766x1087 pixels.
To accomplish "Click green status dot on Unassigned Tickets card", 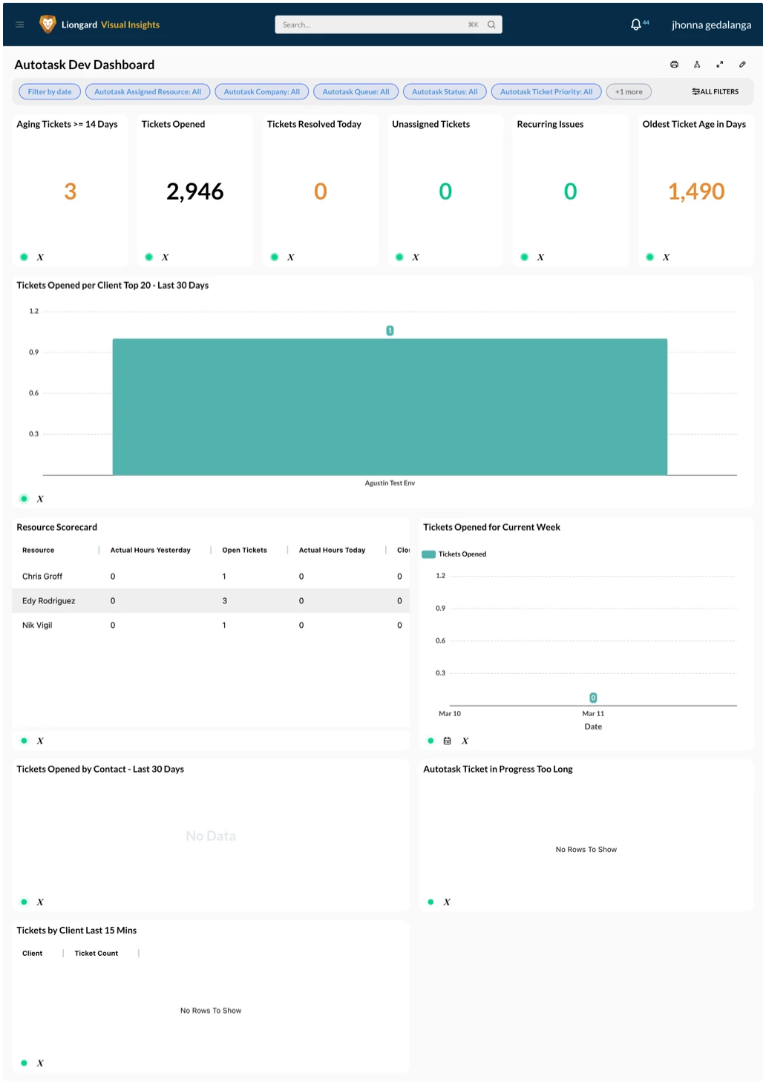I will 399,257.
